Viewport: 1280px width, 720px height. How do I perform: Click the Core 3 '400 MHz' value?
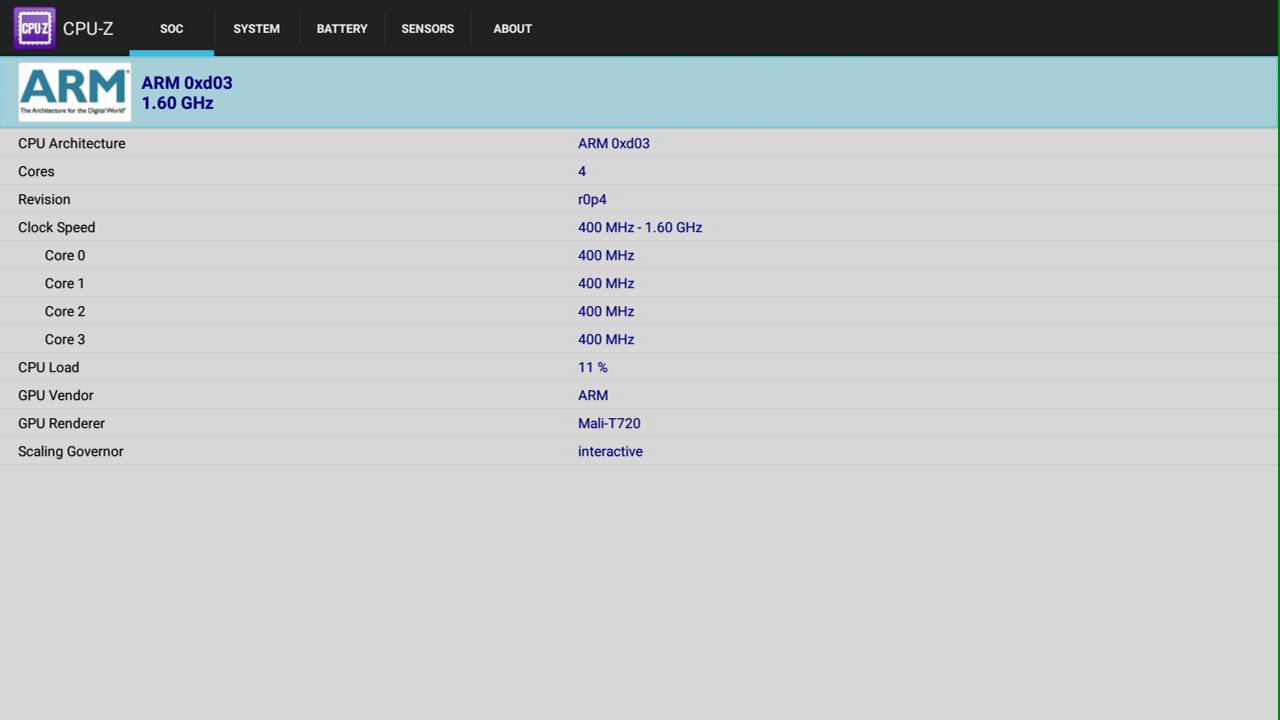pos(606,339)
